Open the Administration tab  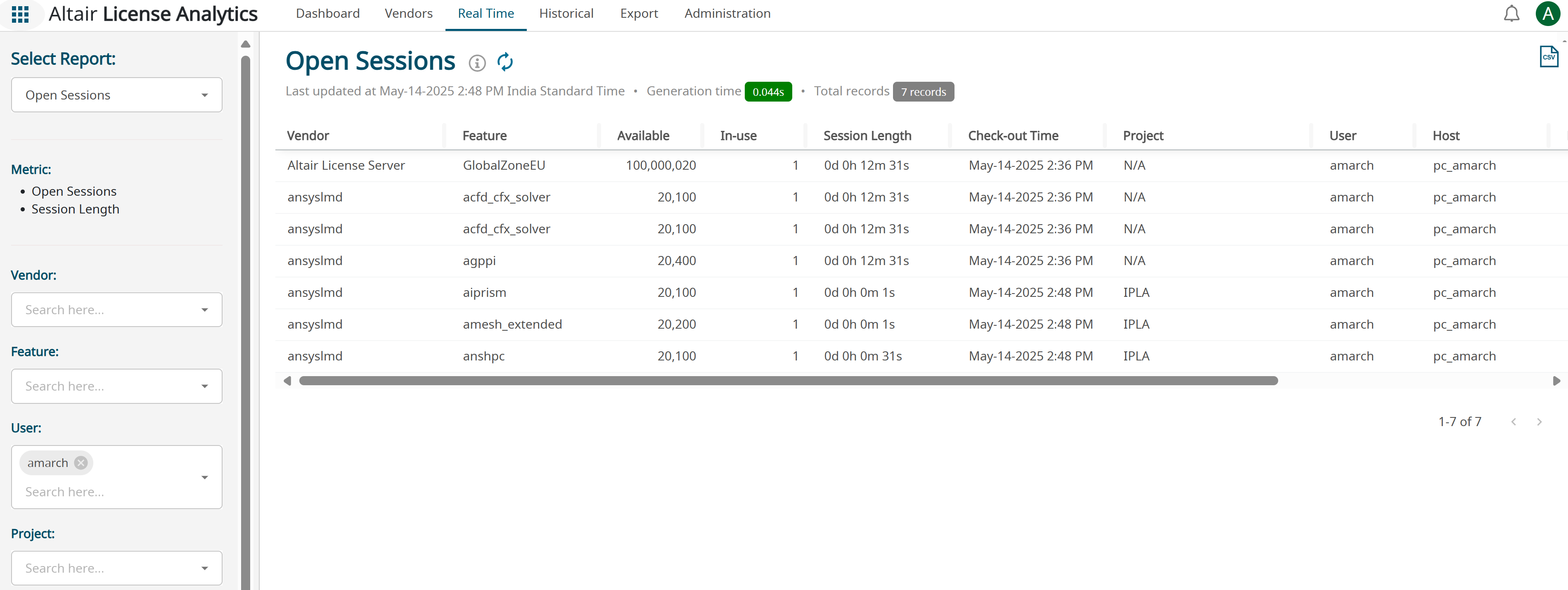(727, 13)
